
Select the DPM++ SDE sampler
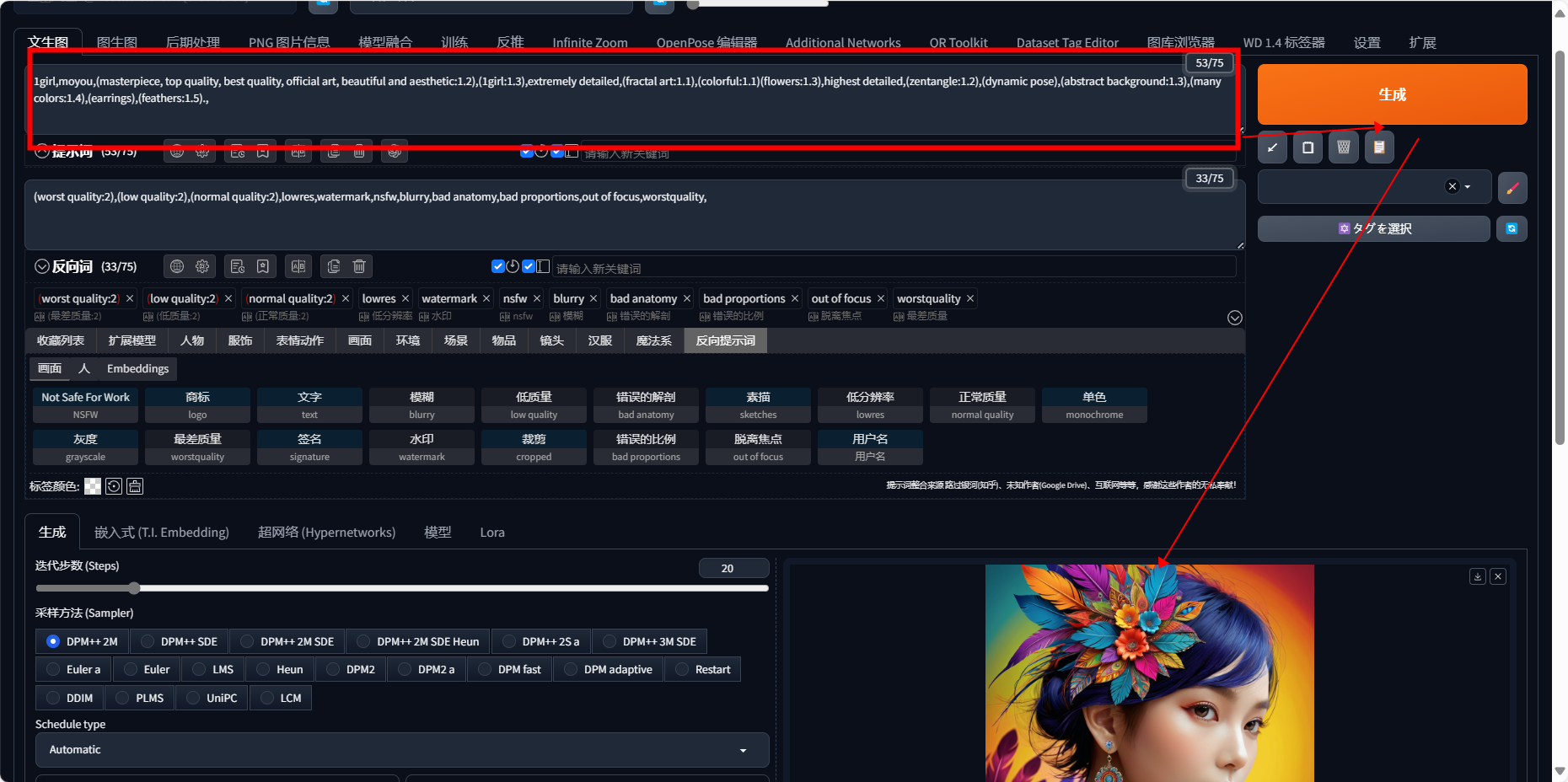click(179, 641)
